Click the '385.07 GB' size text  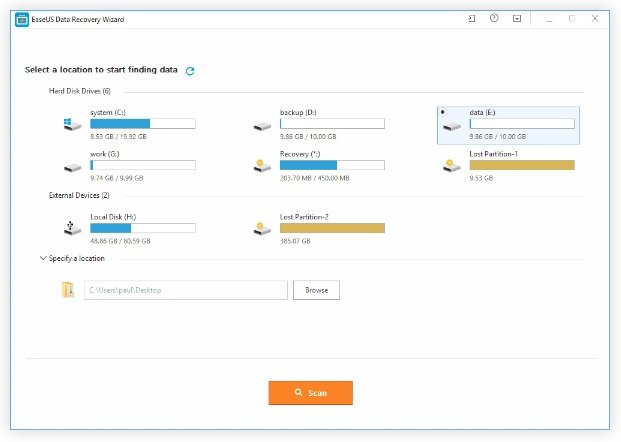[x=295, y=241]
